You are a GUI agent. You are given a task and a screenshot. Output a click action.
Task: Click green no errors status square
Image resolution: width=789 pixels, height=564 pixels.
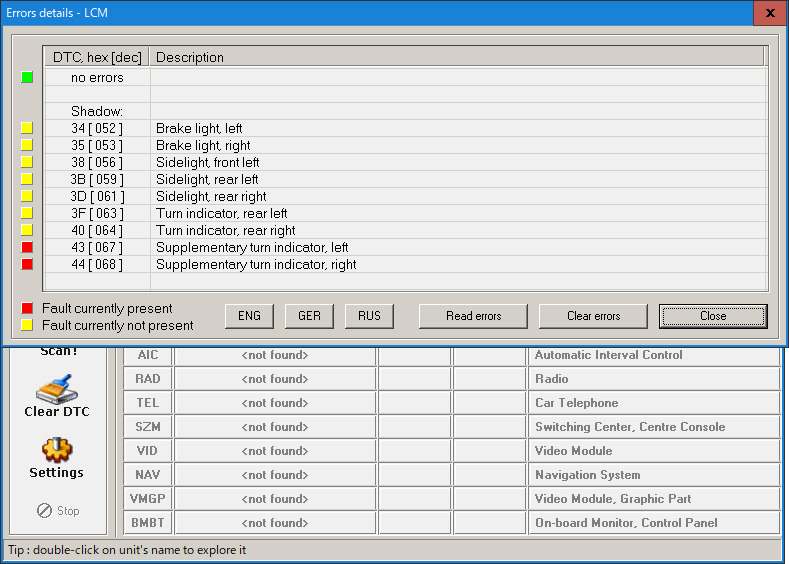click(27, 77)
